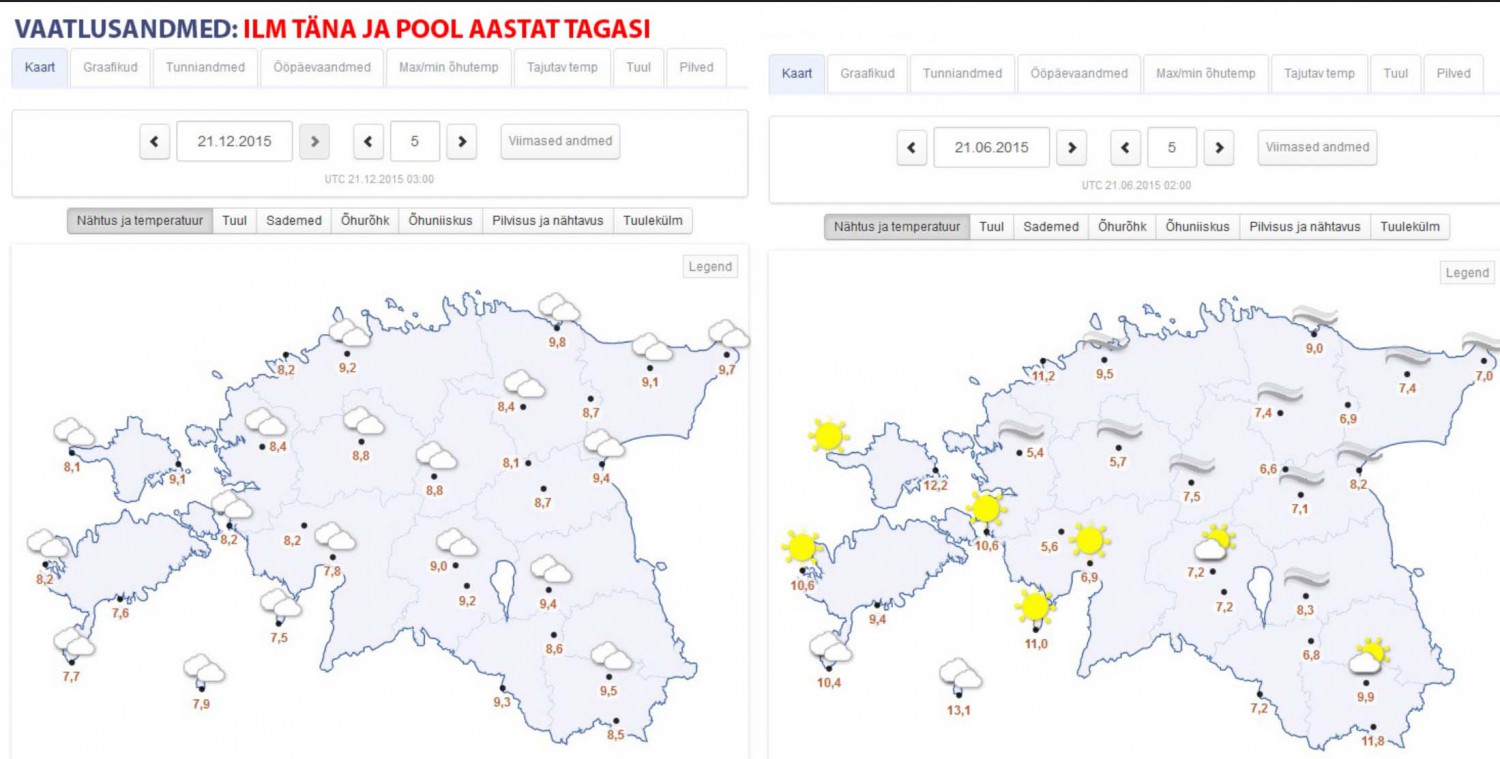Viewport: 1500px width, 759px height.
Task: Click the cloud icon above 9,8 on left map
Action: 559,307
